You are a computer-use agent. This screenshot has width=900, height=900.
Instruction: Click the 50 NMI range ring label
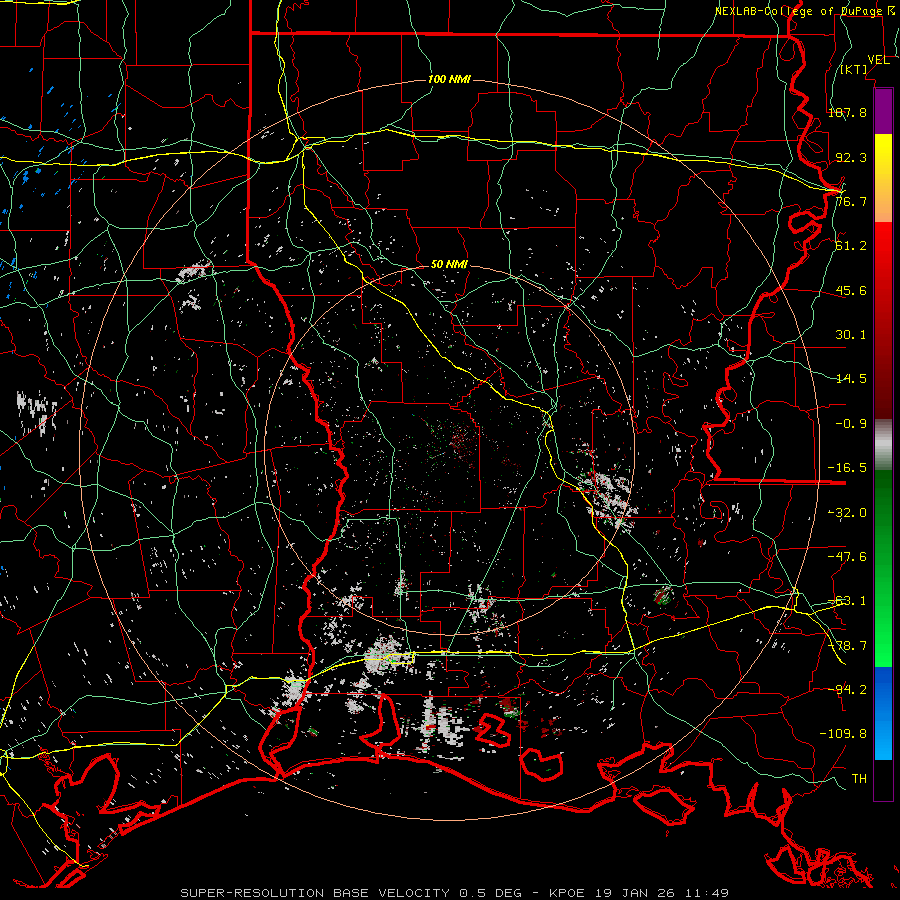coord(449,264)
